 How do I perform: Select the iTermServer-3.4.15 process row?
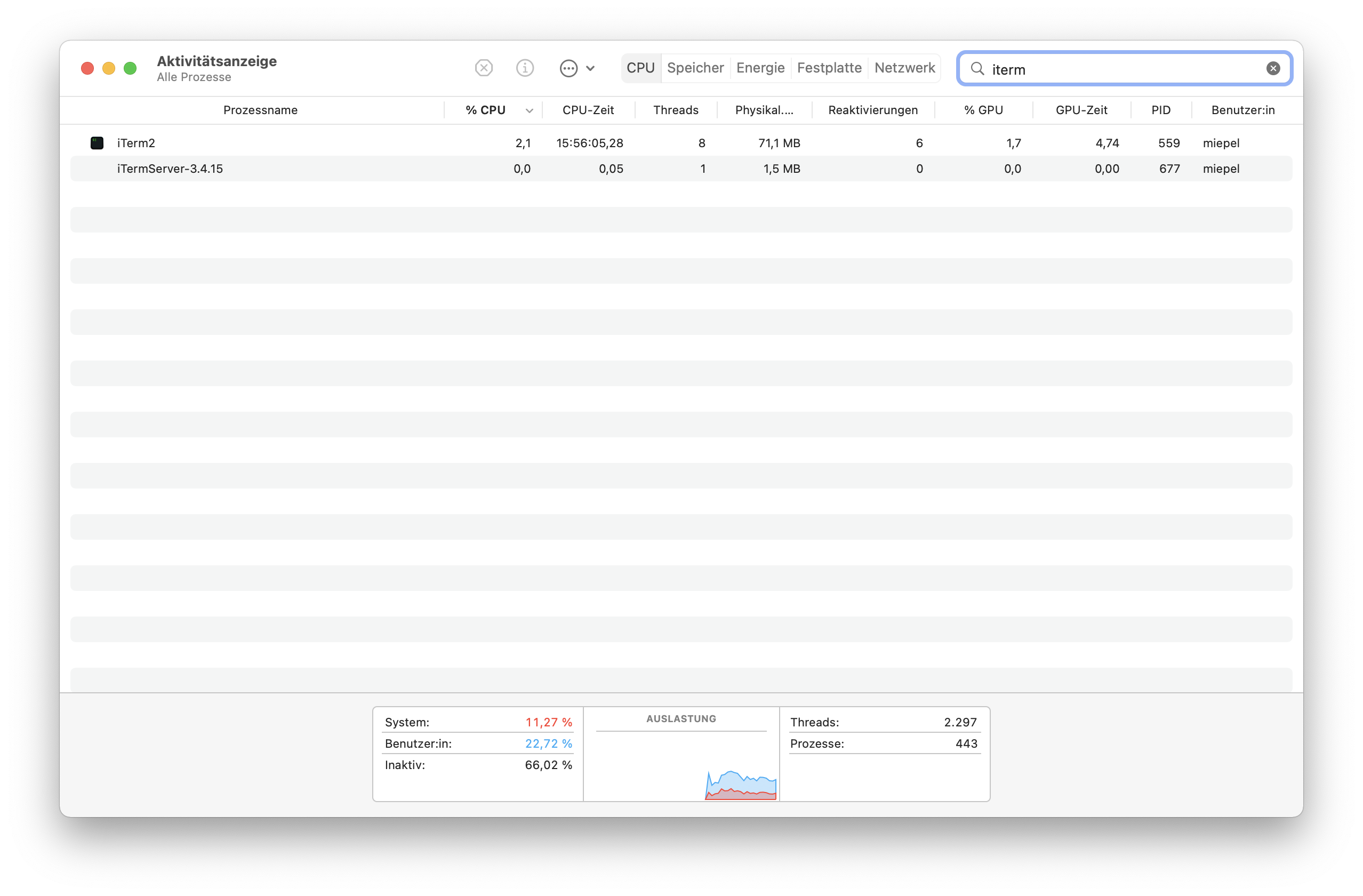[x=170, y=169]
